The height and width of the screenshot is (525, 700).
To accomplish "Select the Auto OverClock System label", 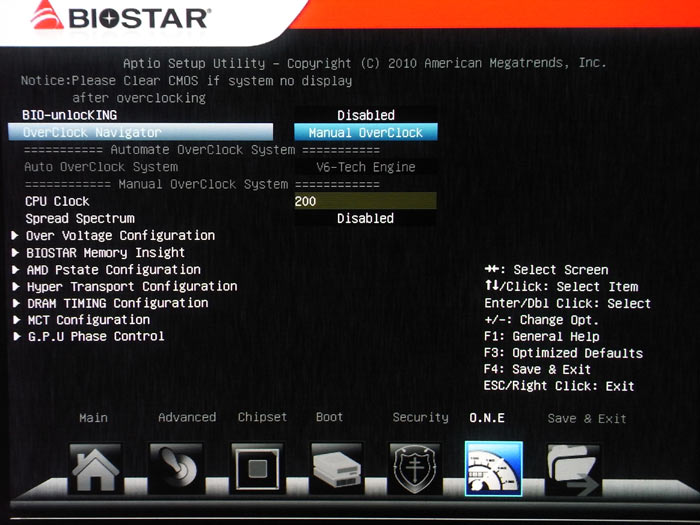I will point(101,167).
